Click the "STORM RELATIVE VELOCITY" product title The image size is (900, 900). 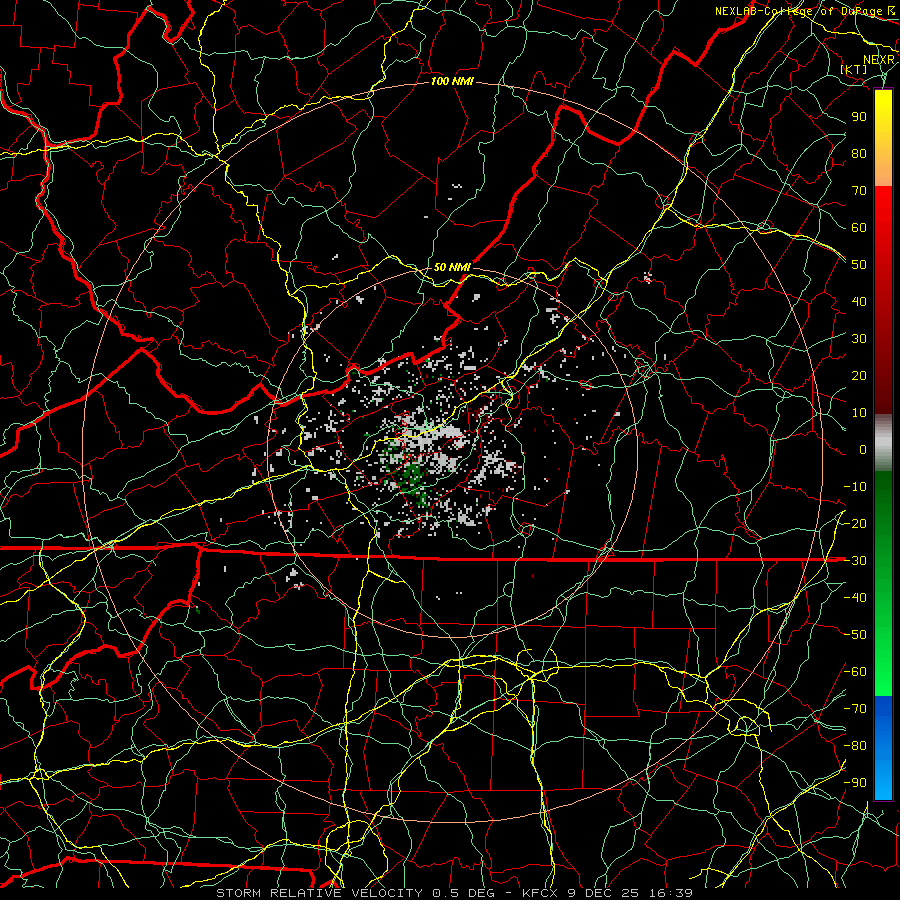(319, 893)
